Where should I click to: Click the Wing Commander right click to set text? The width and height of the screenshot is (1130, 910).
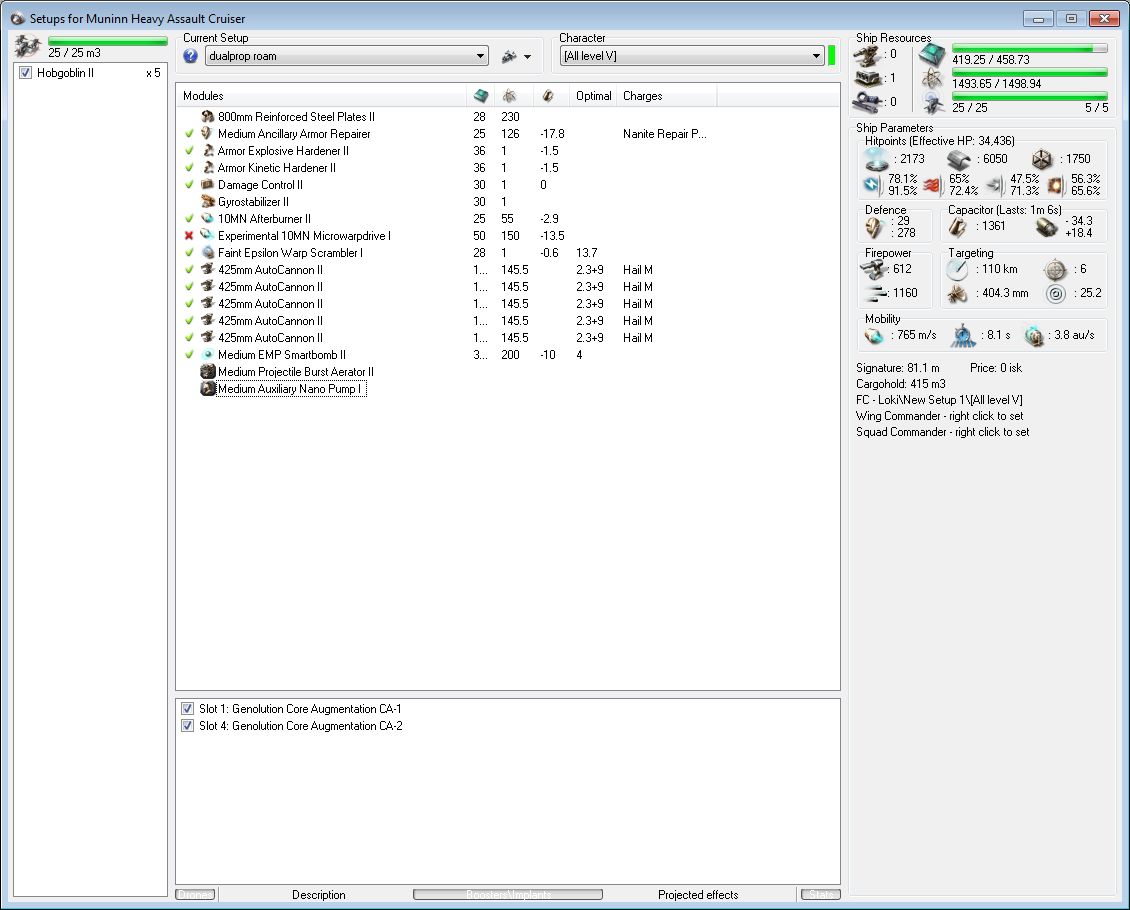point(939,416)
